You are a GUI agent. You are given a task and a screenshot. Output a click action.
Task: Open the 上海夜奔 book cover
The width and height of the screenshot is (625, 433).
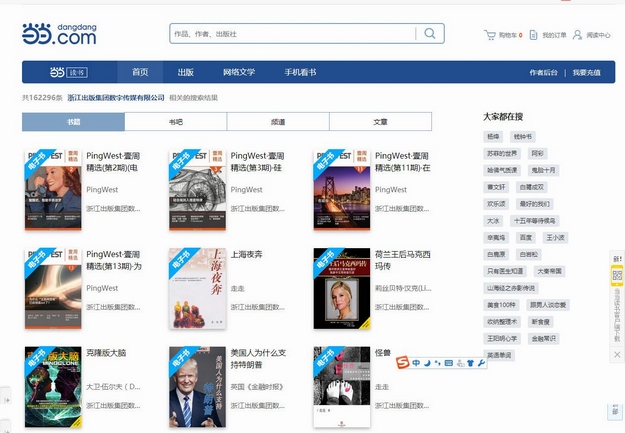(x=197, y=288)
